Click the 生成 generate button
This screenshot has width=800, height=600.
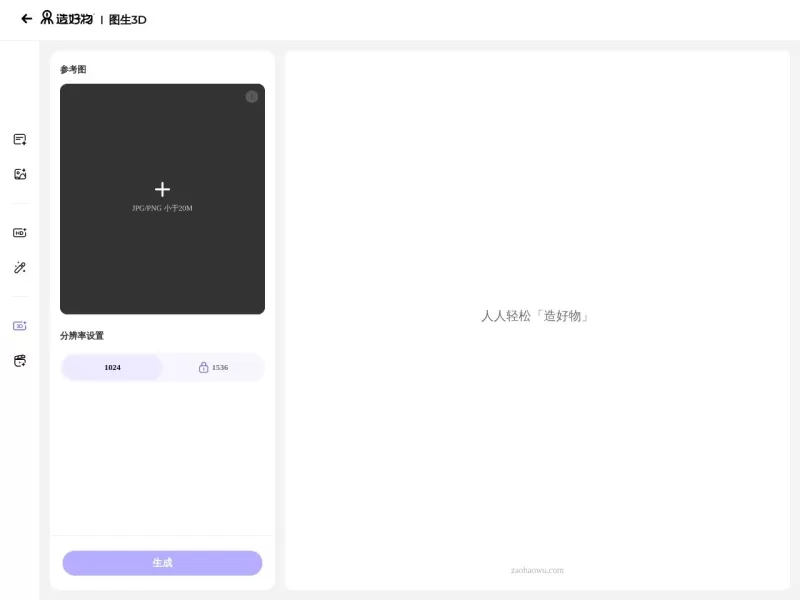(x=162, y=563)
